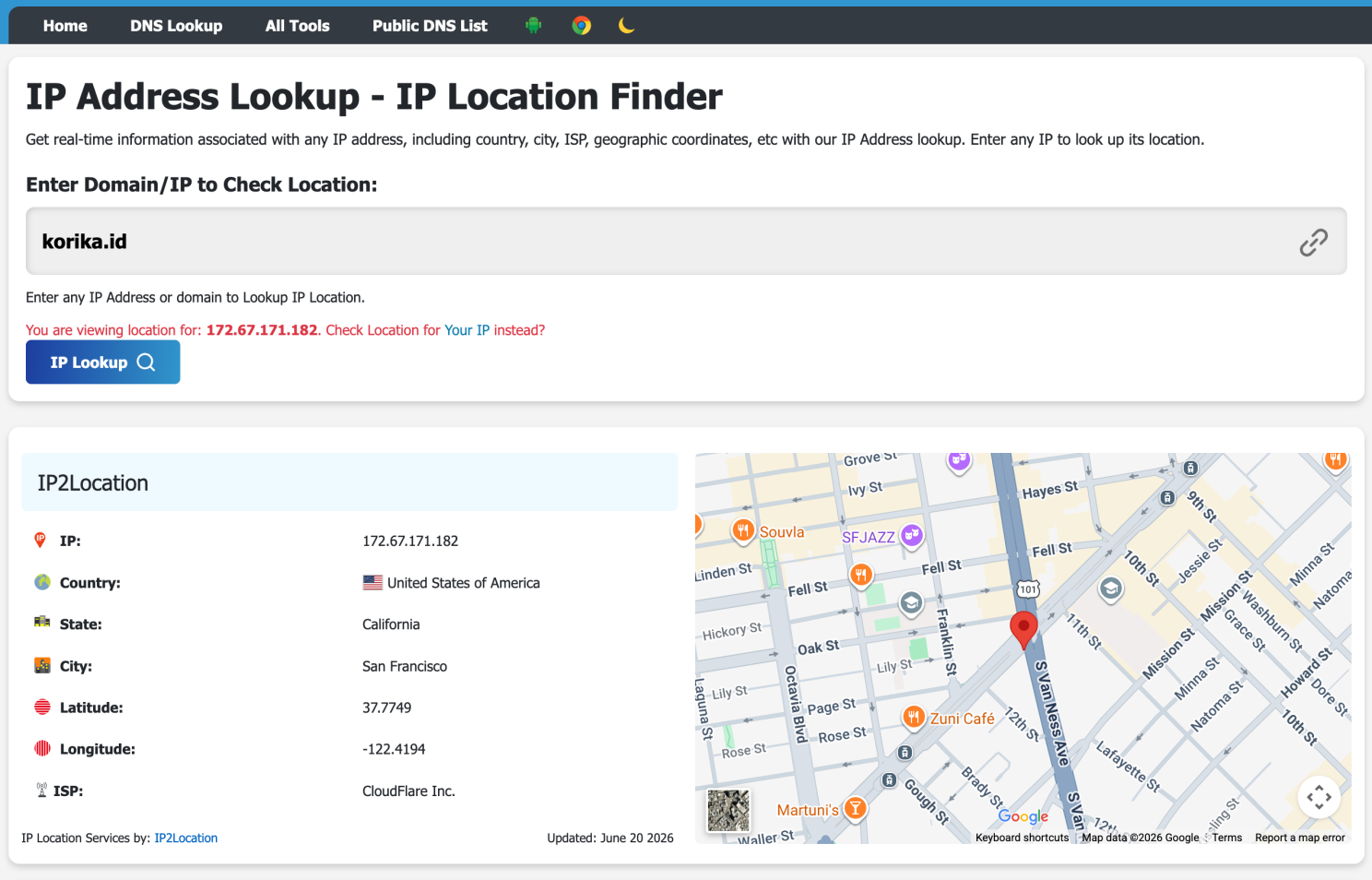Click the IP2Location panel heading
The height and width of the screenshot is (880, 1372).
click(349, 482)
